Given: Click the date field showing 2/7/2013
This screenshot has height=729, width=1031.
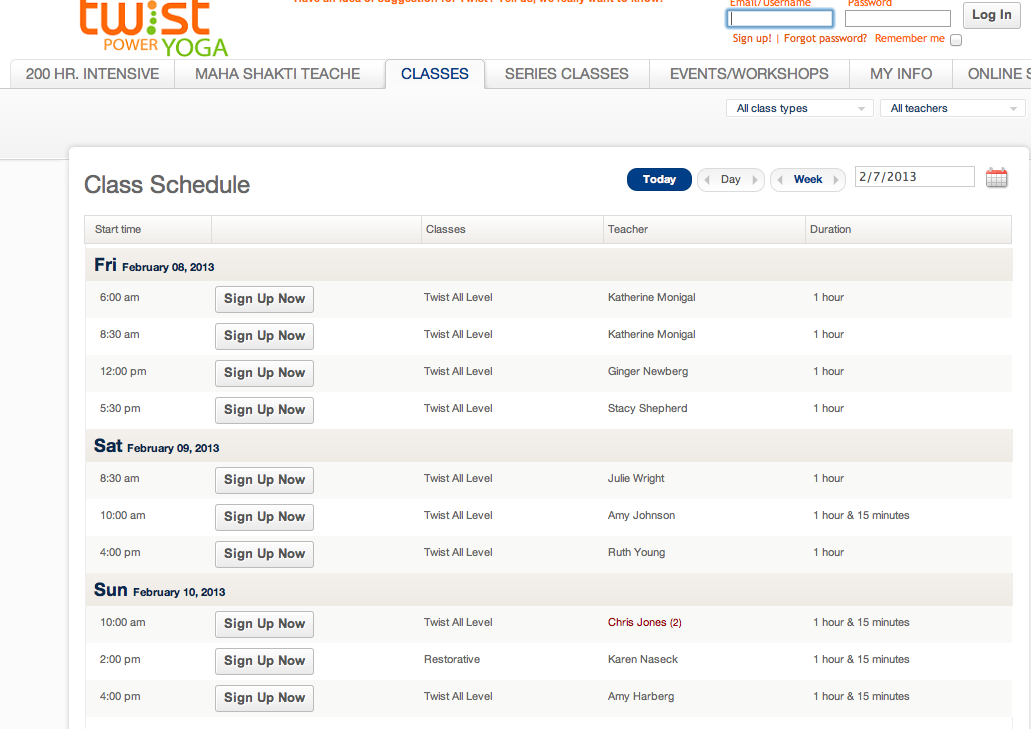Looking at the screenshot, I should [914, 177].
